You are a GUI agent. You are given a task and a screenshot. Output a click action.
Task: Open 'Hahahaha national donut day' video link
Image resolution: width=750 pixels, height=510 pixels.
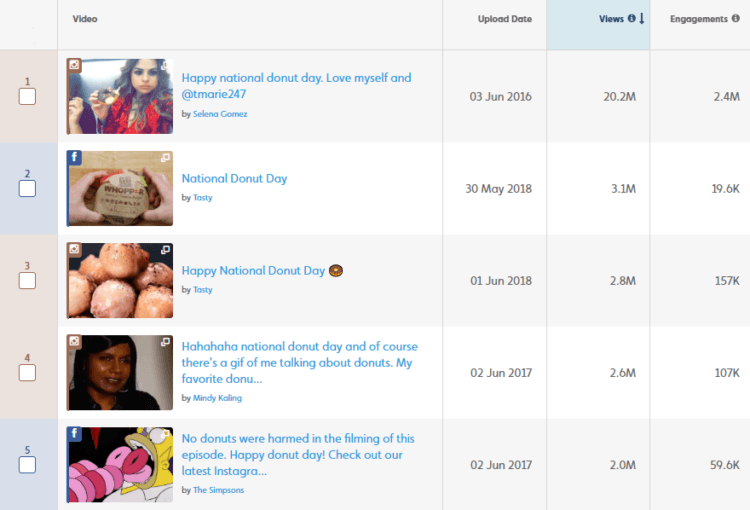point(299,362)
